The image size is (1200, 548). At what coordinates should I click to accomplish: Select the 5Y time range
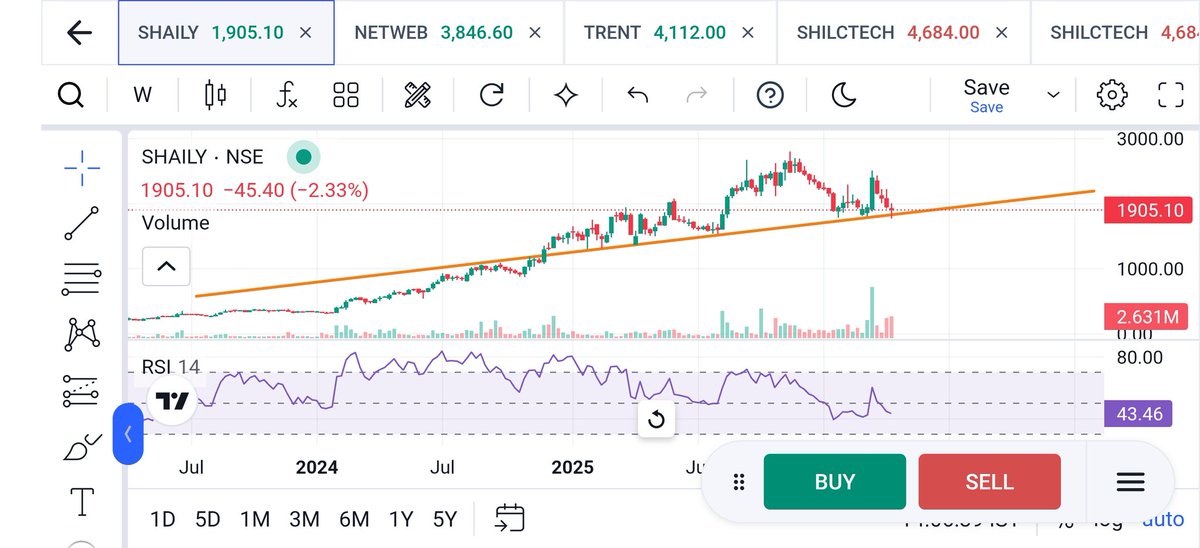coord(445,520)
